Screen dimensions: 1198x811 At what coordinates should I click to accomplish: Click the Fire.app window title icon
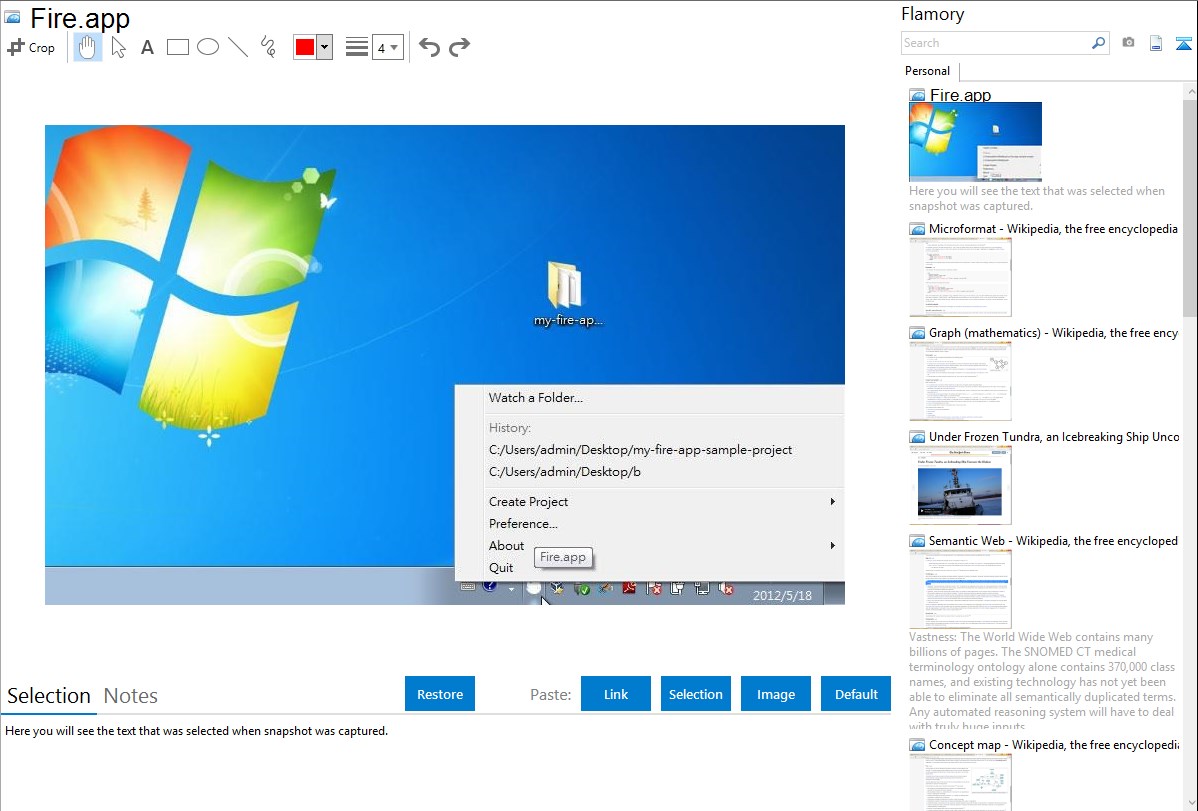pyautogui.click(x=12, y=17)
